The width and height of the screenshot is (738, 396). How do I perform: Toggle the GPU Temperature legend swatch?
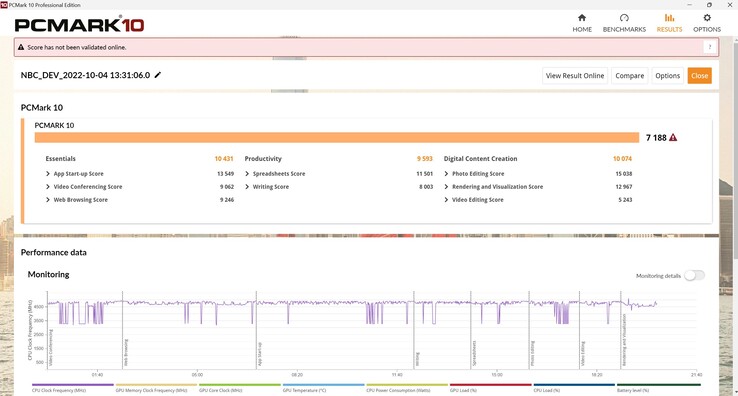[x=323, y=385]
